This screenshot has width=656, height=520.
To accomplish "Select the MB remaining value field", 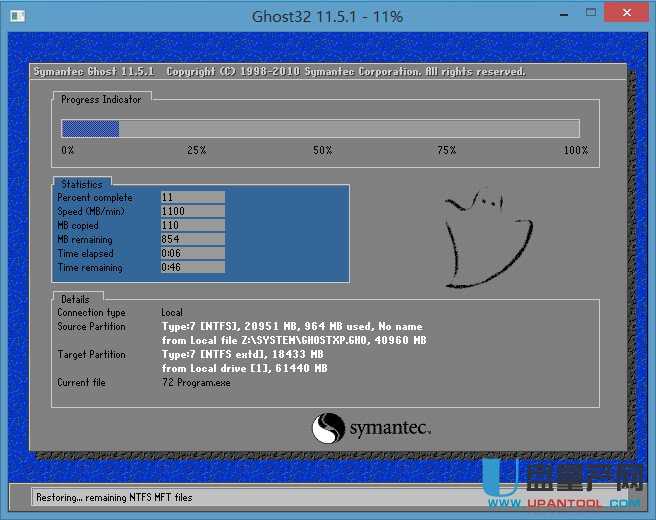I will pos(192,240).
